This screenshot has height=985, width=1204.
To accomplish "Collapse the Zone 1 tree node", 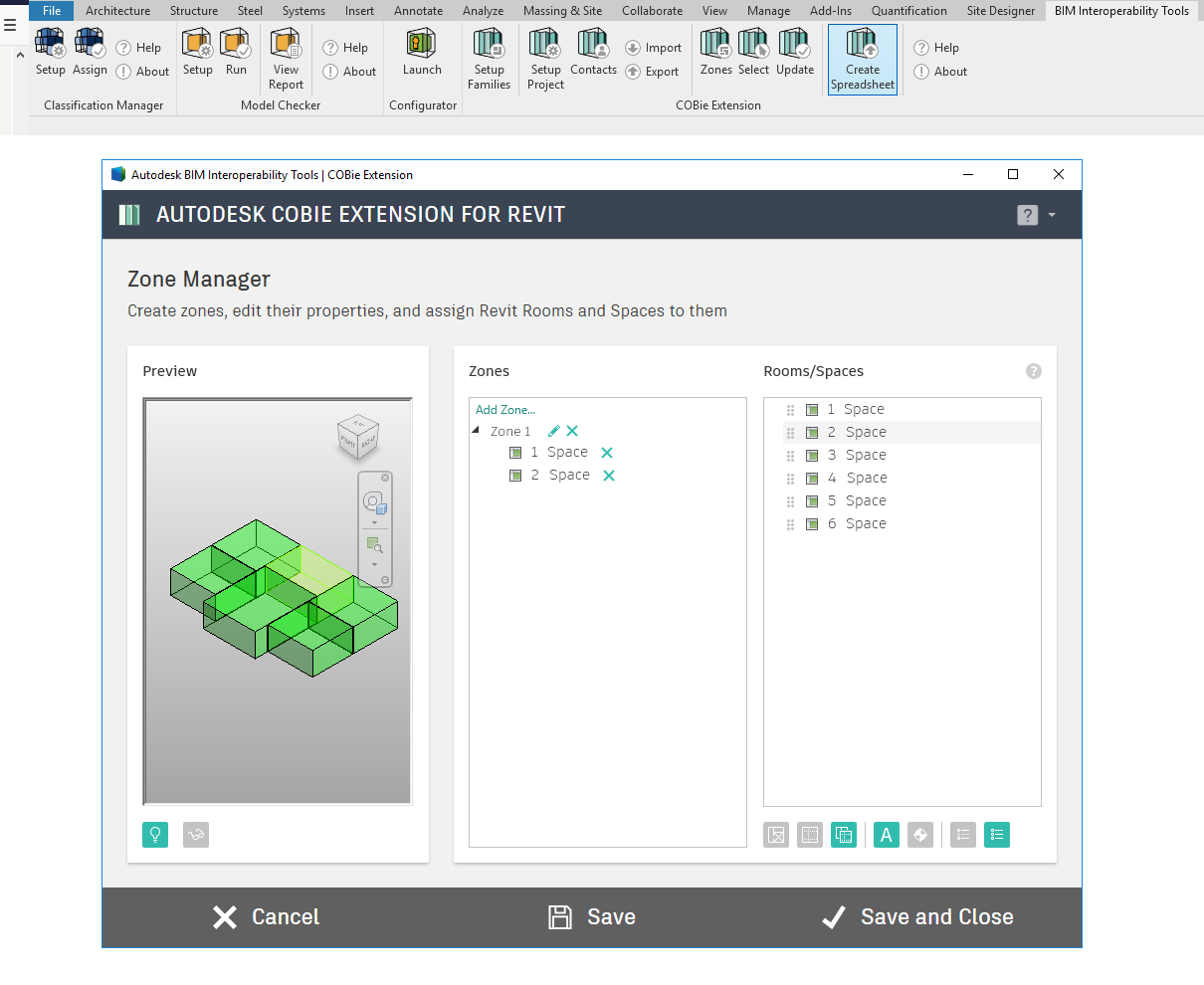I will [477, 430].
